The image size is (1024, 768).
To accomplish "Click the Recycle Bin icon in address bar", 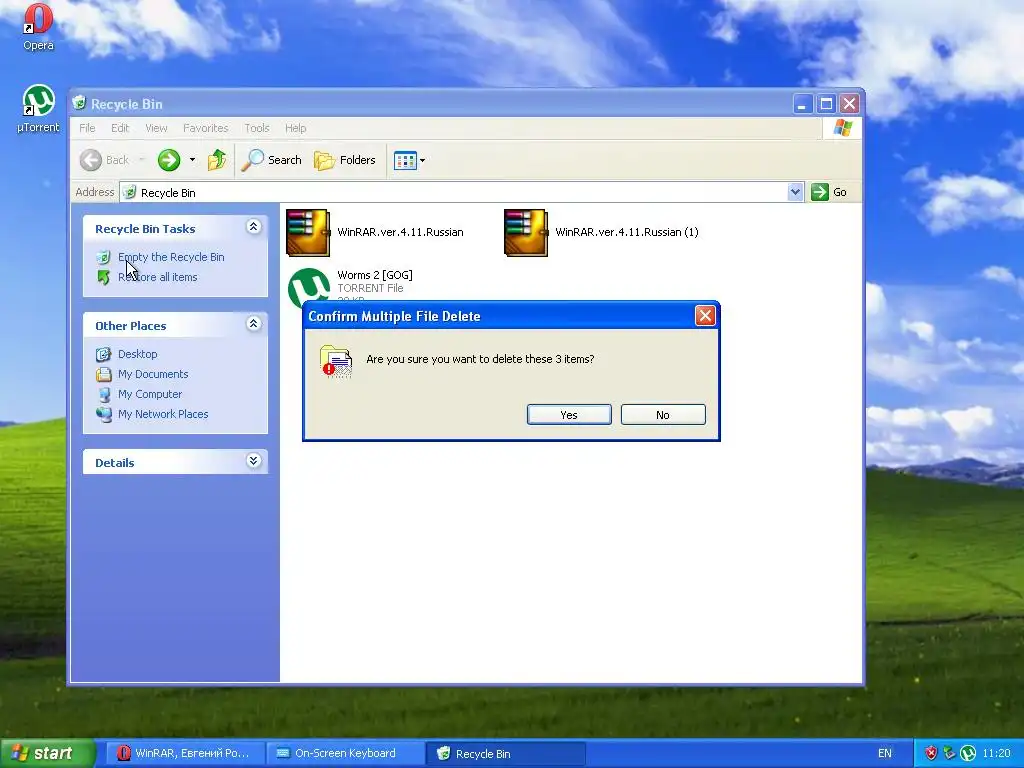I will tap(129, 192).
